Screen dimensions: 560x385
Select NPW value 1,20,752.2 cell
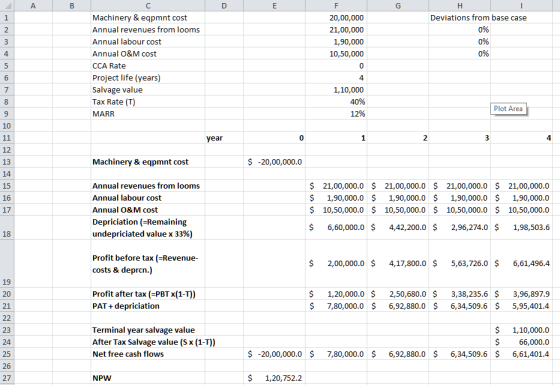[x=274, y=378]
